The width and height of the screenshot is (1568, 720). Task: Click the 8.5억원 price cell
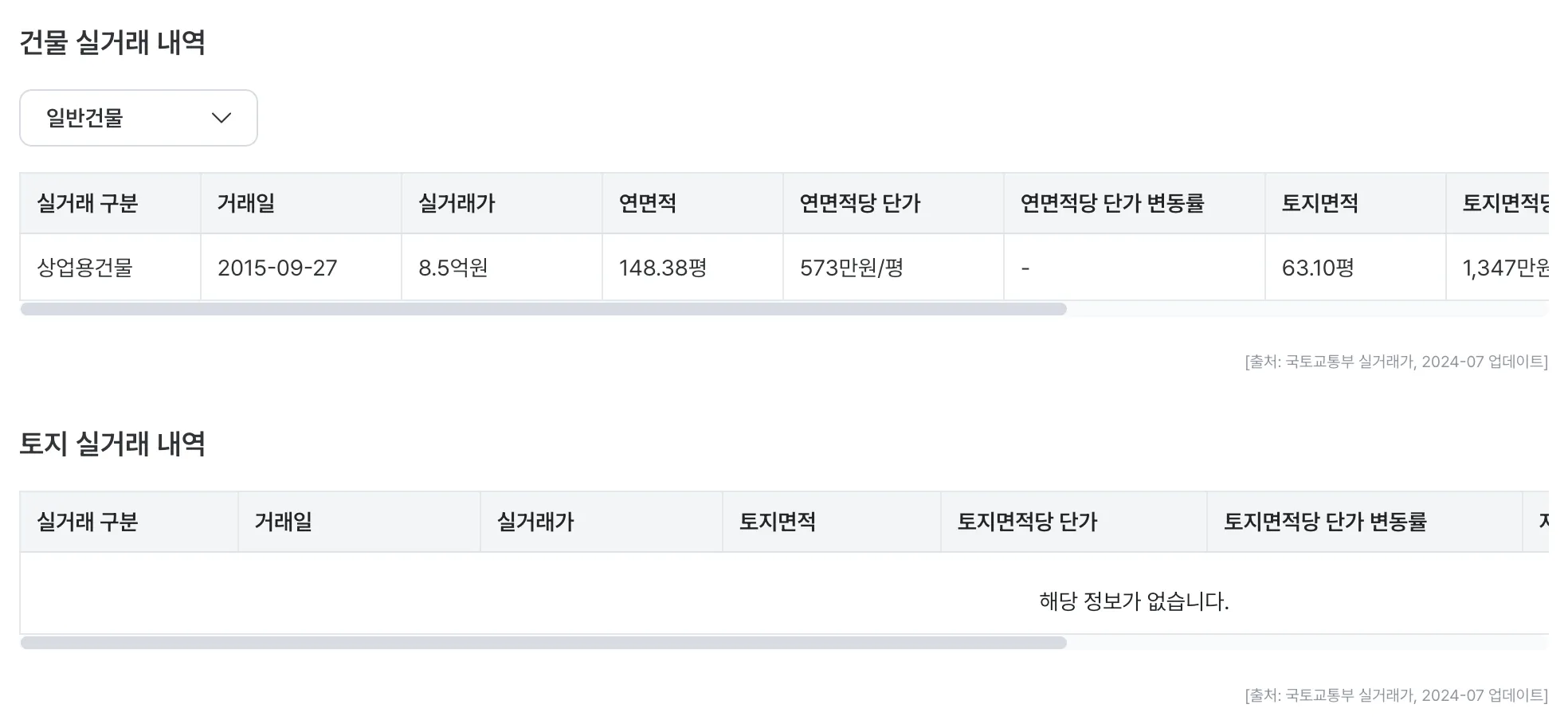tap(453, 268)
